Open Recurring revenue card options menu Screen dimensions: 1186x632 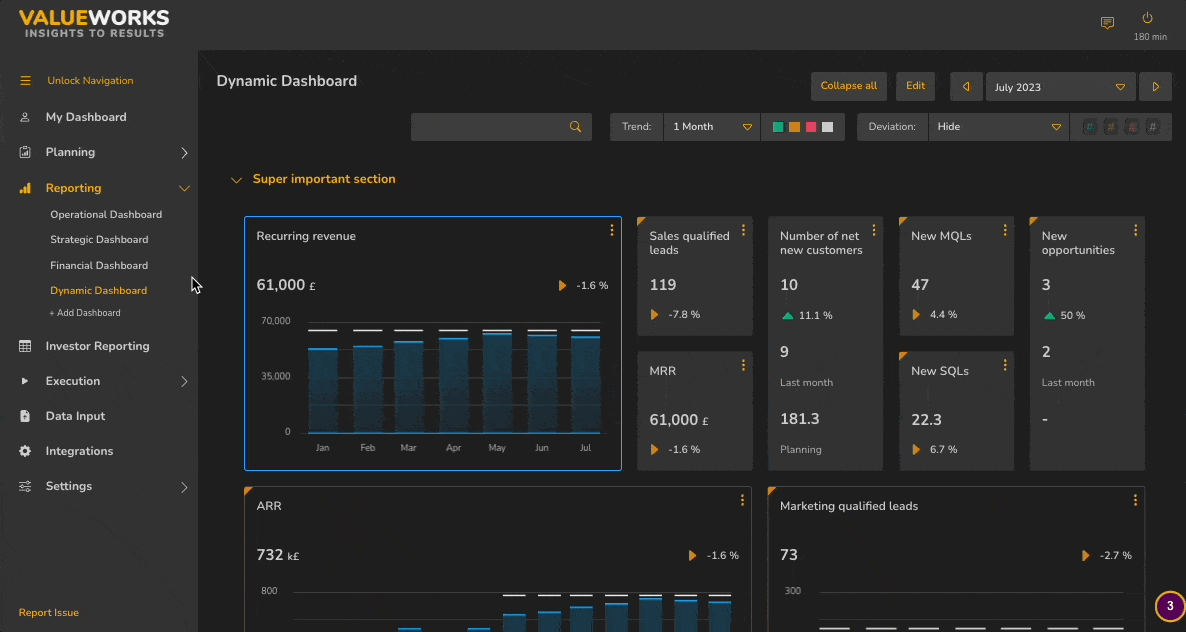click(x=612, y=231)
